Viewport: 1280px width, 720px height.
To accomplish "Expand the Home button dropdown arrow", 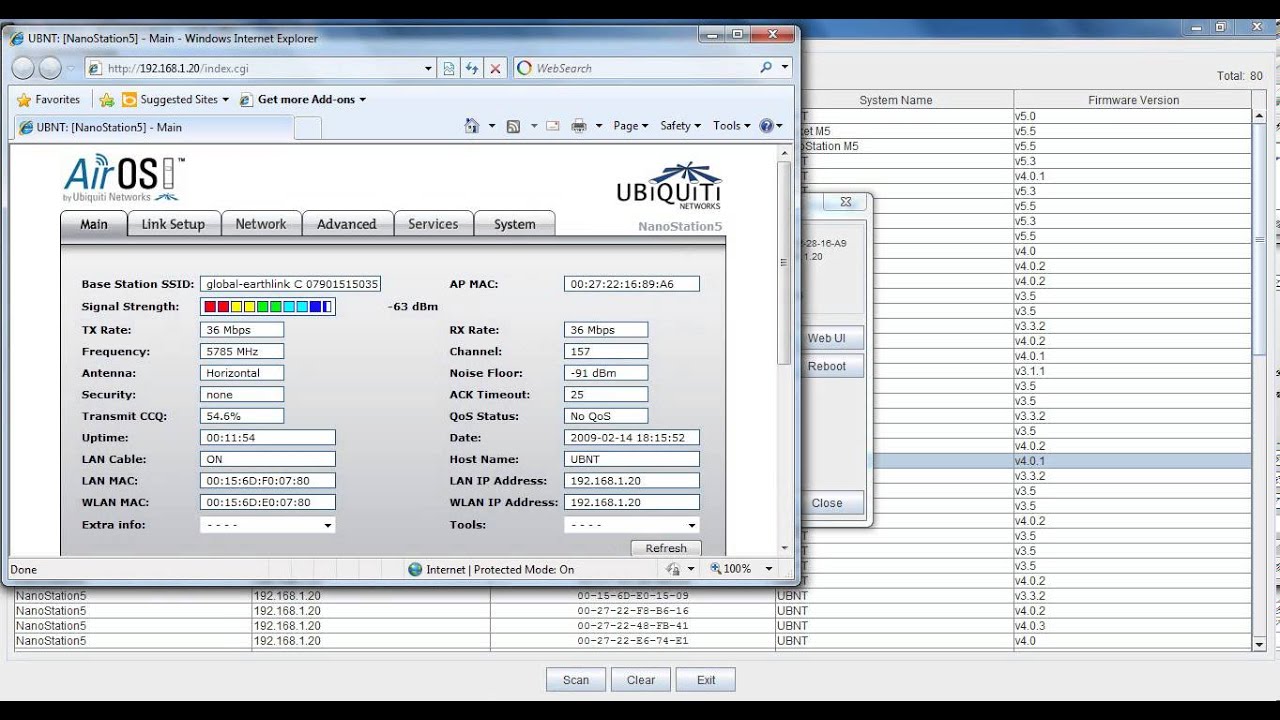I will point(491,126).
